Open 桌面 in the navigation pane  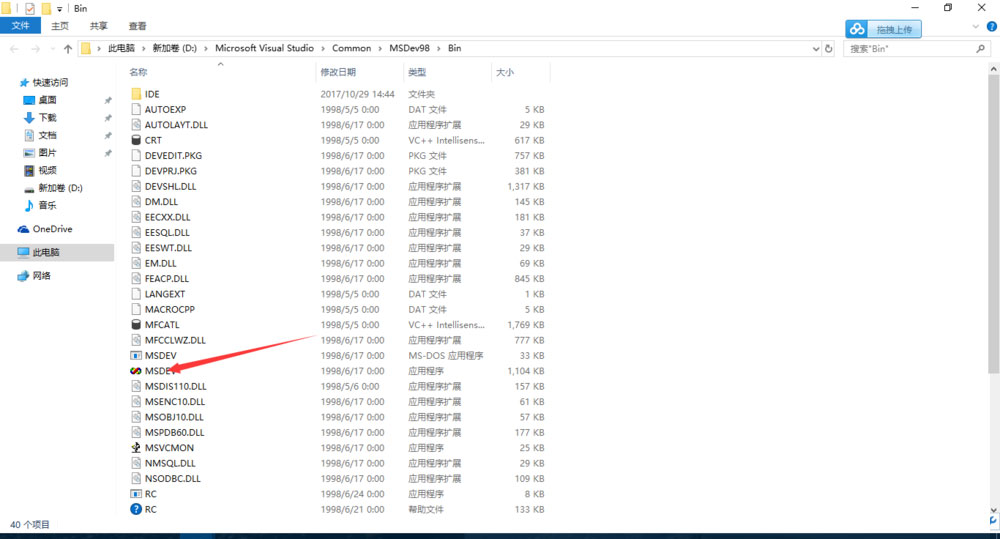pyautogui.click(x=47, y=100)
